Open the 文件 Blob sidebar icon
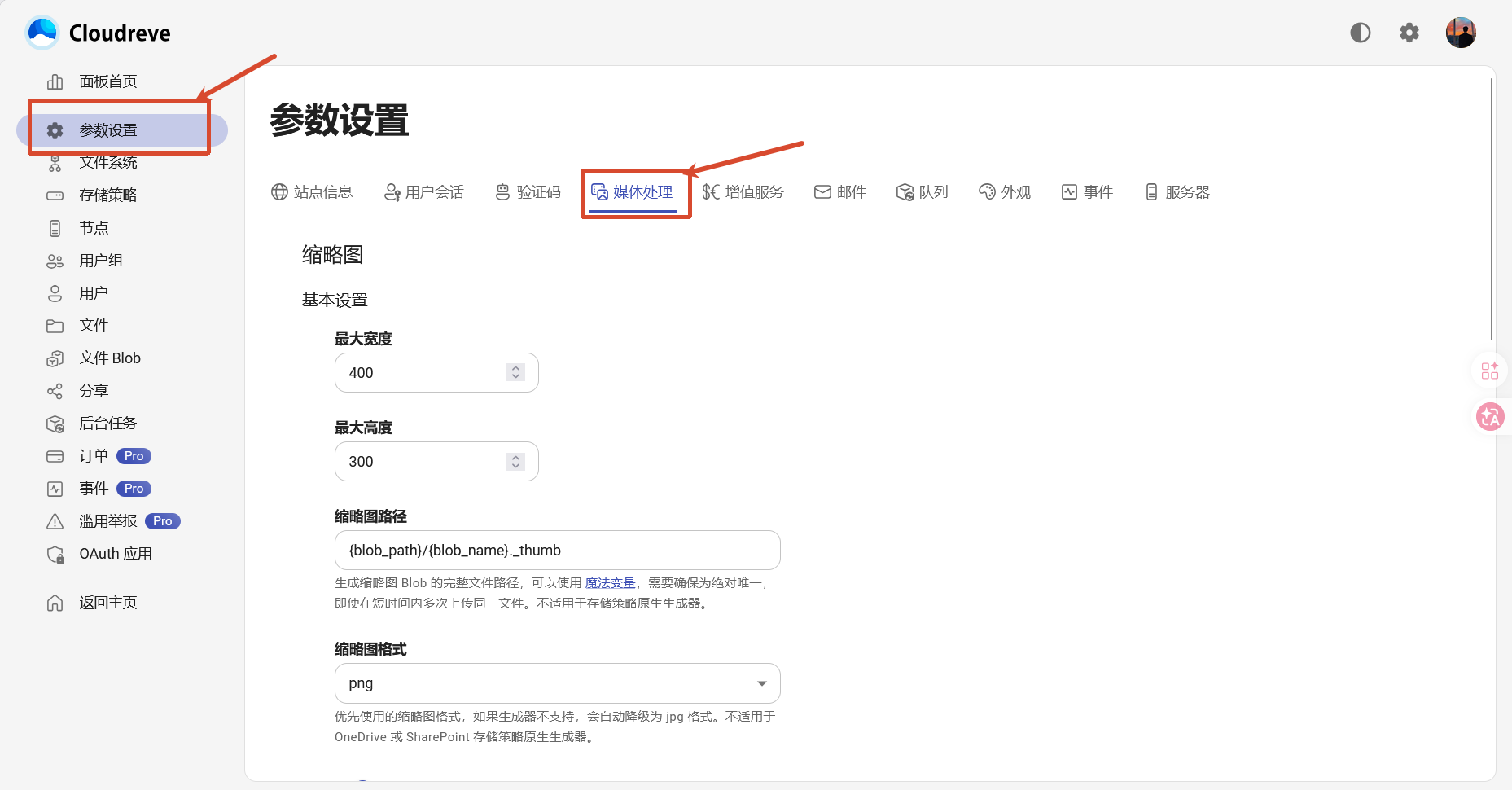This screenshot has height=790, width=1512. pos(55,358)
